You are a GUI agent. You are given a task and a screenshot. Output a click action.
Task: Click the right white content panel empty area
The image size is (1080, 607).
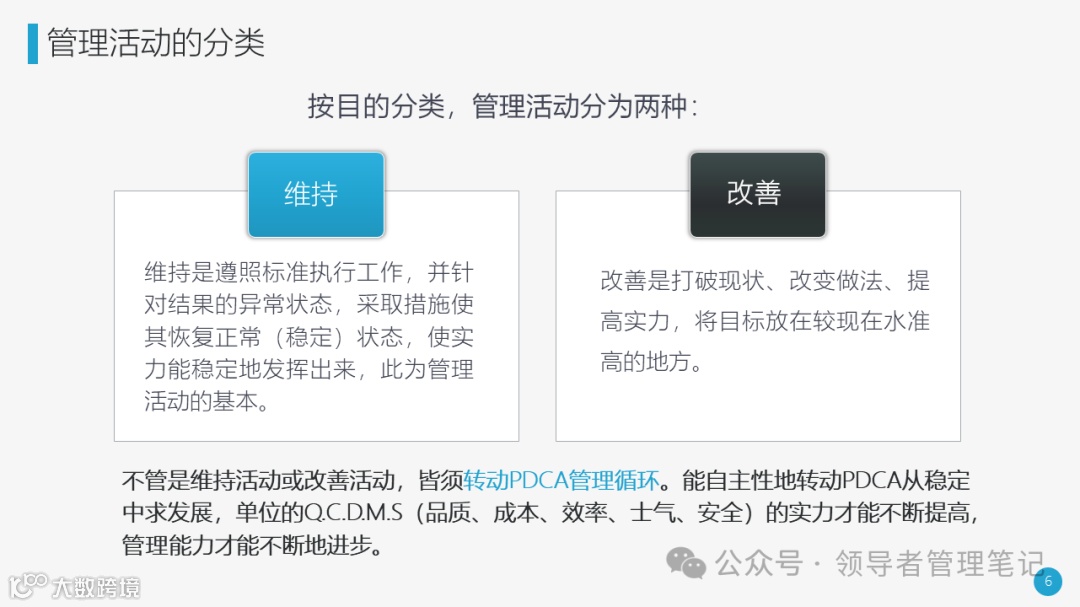click(x=758, y=408)
